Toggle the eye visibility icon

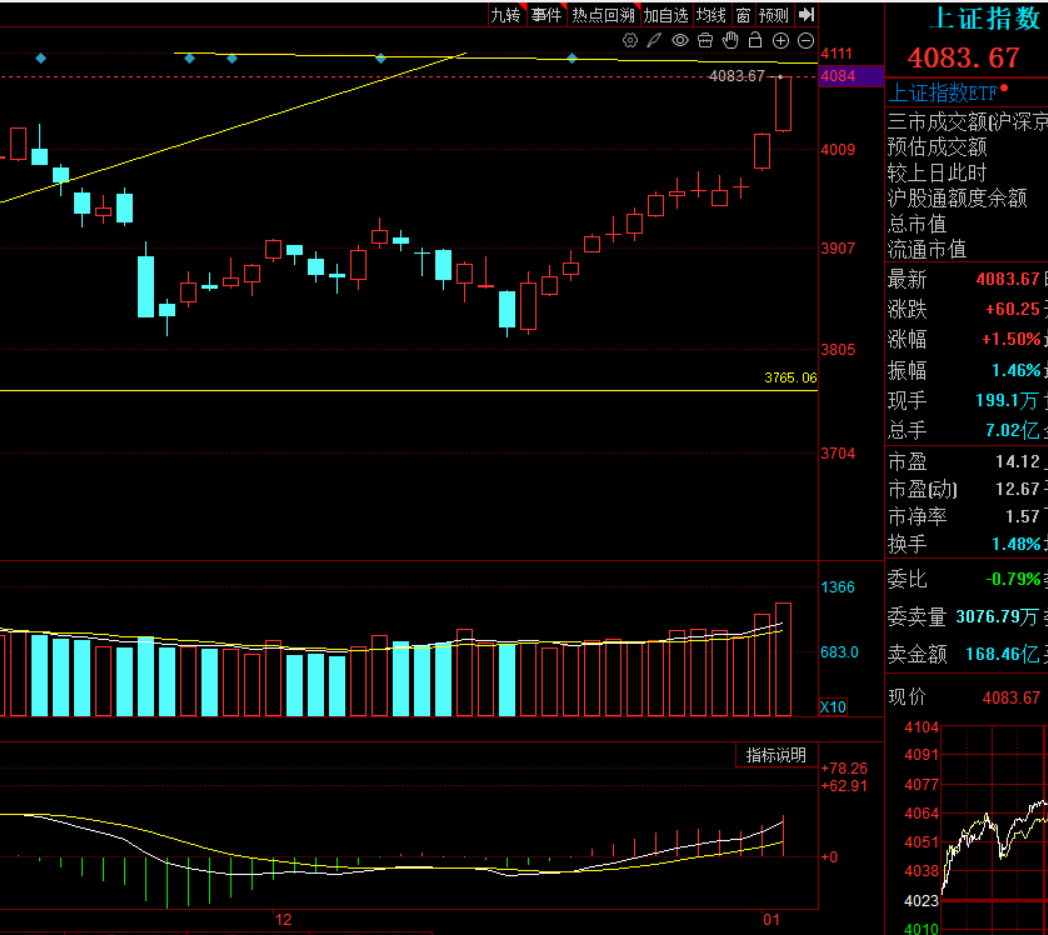(680, 40)
